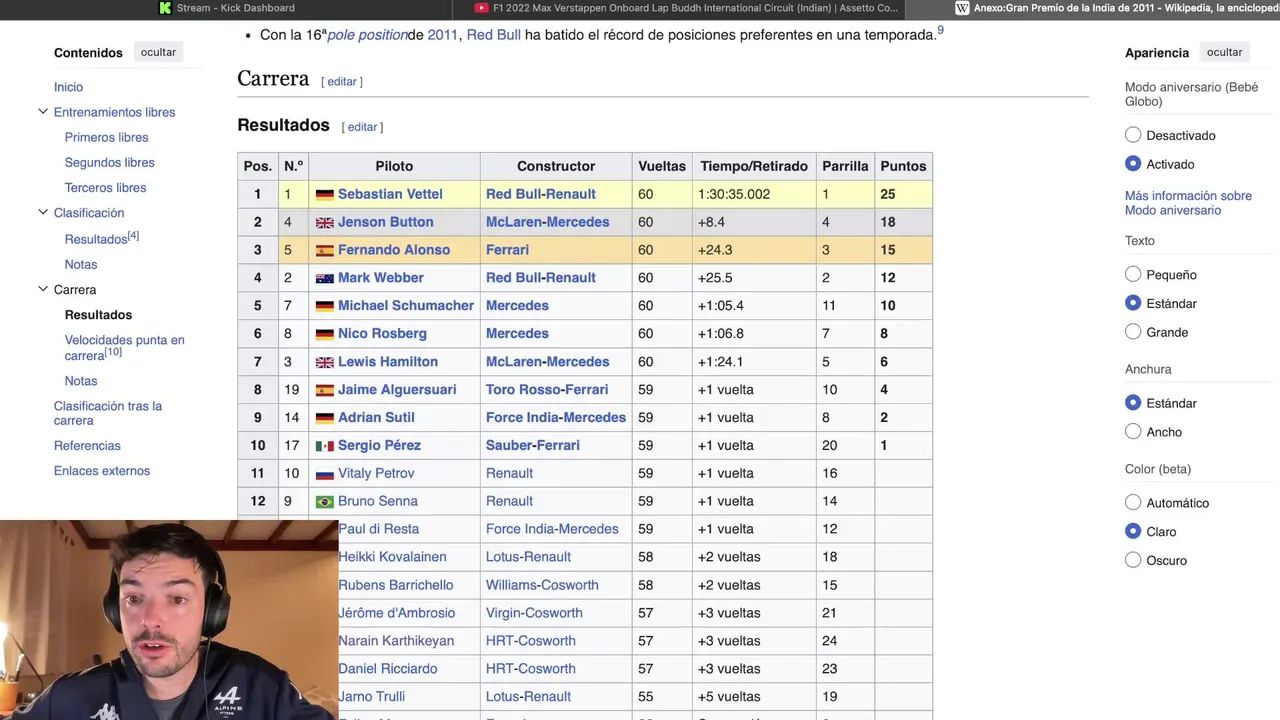
Task: Click Russian flag beside Vitaly Petrov
Action: coord(324,474)
